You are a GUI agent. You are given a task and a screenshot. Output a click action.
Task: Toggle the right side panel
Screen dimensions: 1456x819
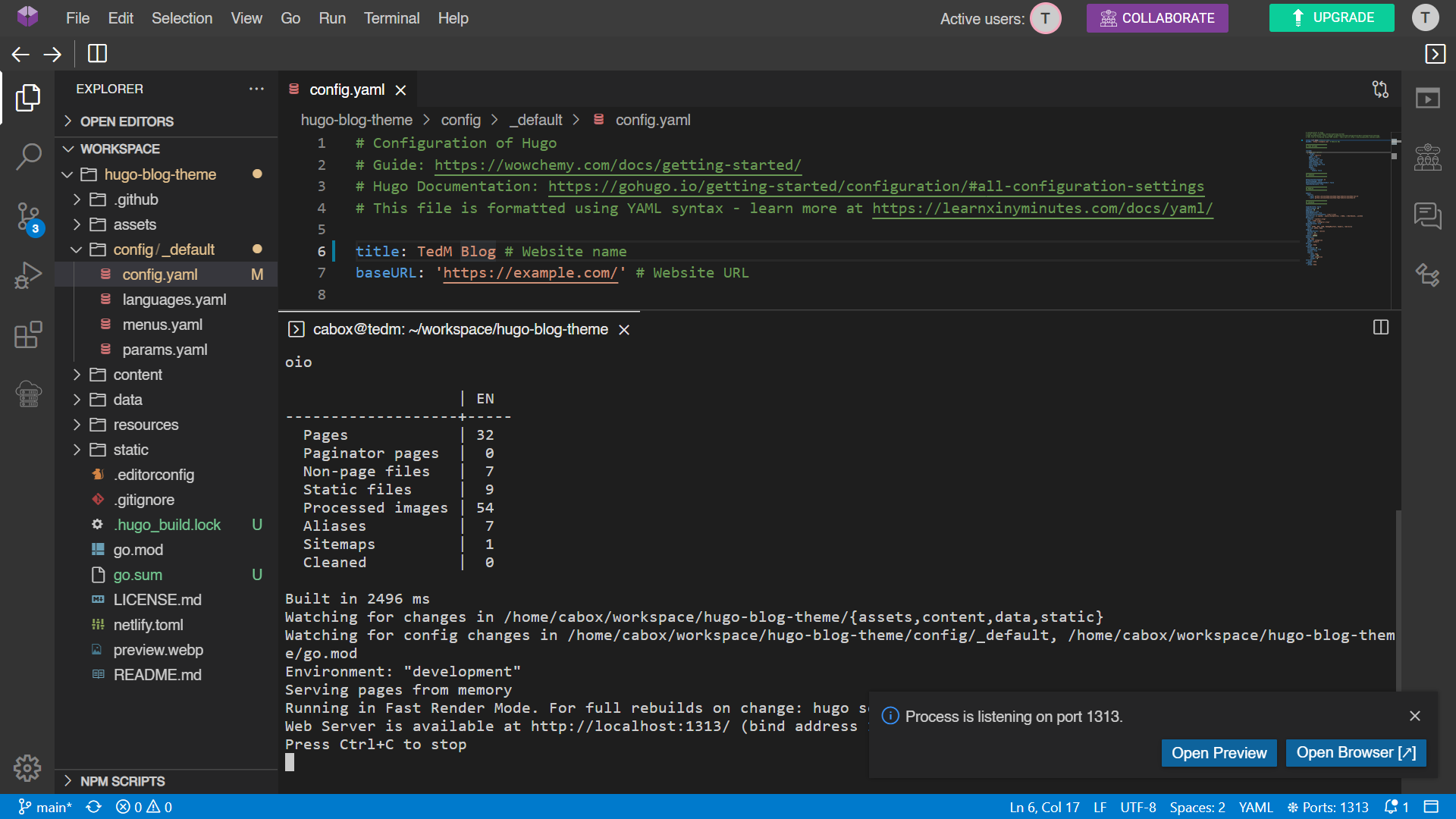pyautogui.click(x=1435, y=54)
